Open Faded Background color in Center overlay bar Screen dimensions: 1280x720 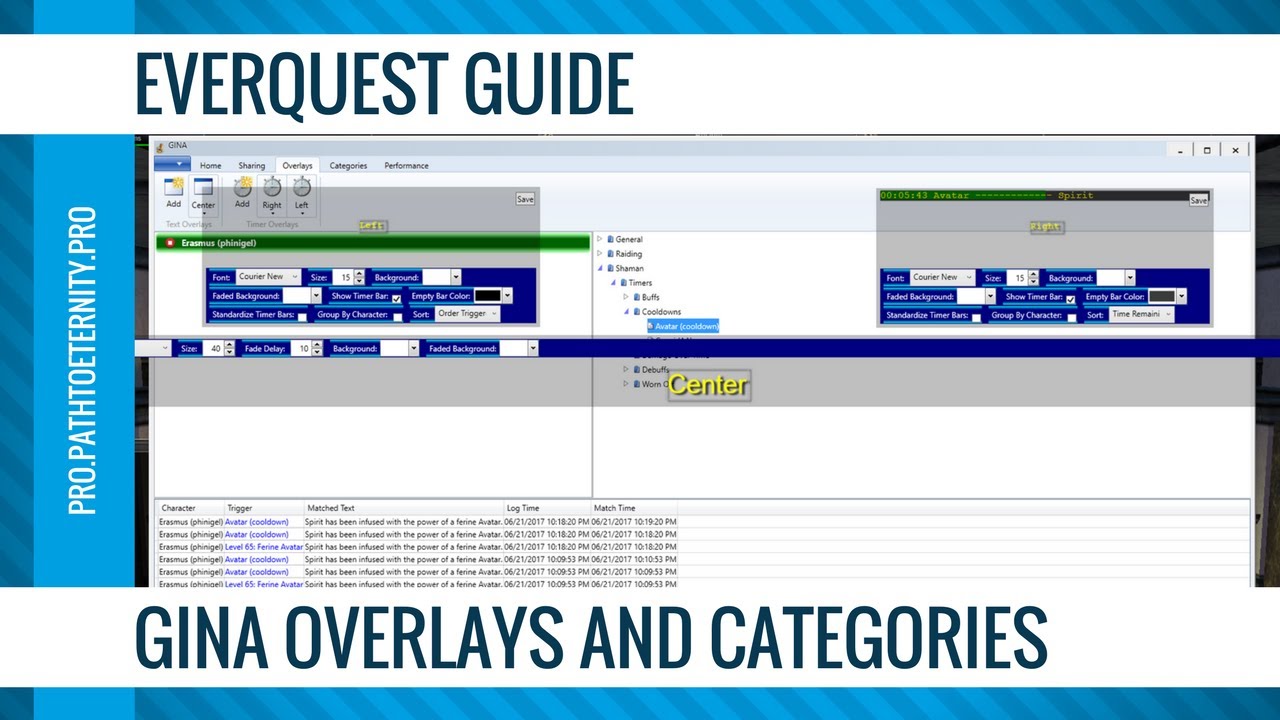519,348
